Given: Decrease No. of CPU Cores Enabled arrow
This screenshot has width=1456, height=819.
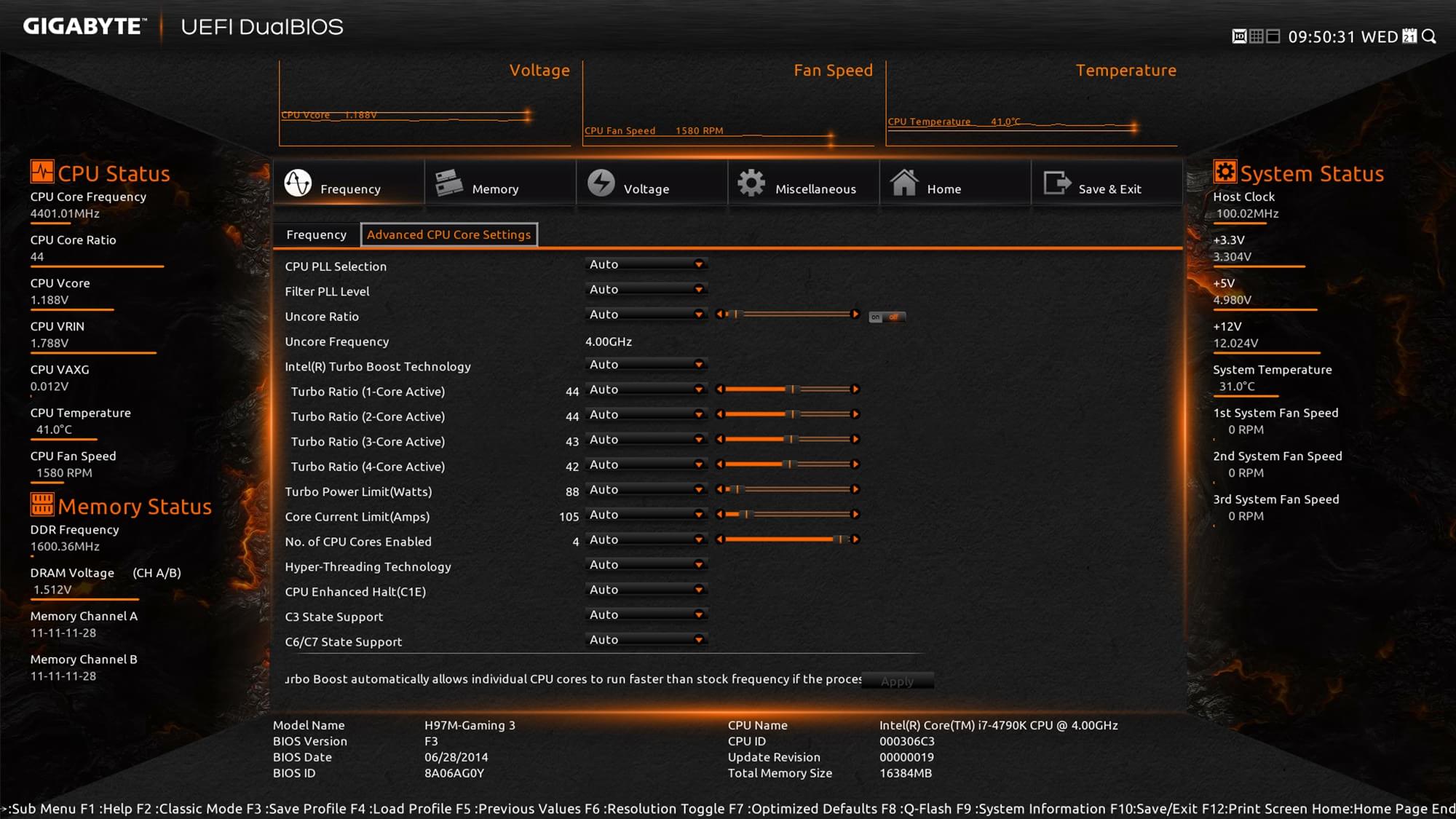Looking at the screenshot, I should [719, 539].
